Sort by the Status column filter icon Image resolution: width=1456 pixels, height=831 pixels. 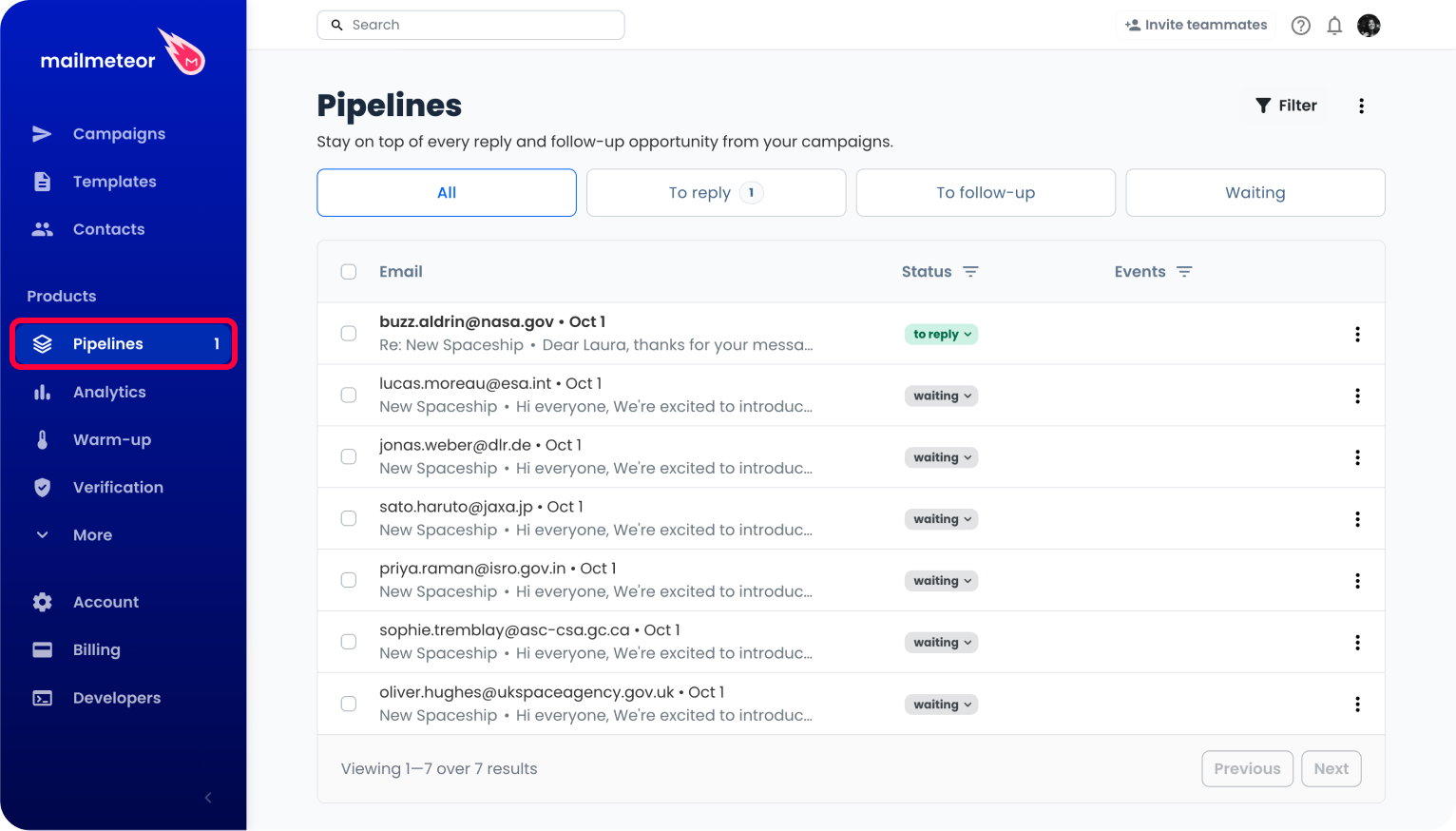click(970, 272)
